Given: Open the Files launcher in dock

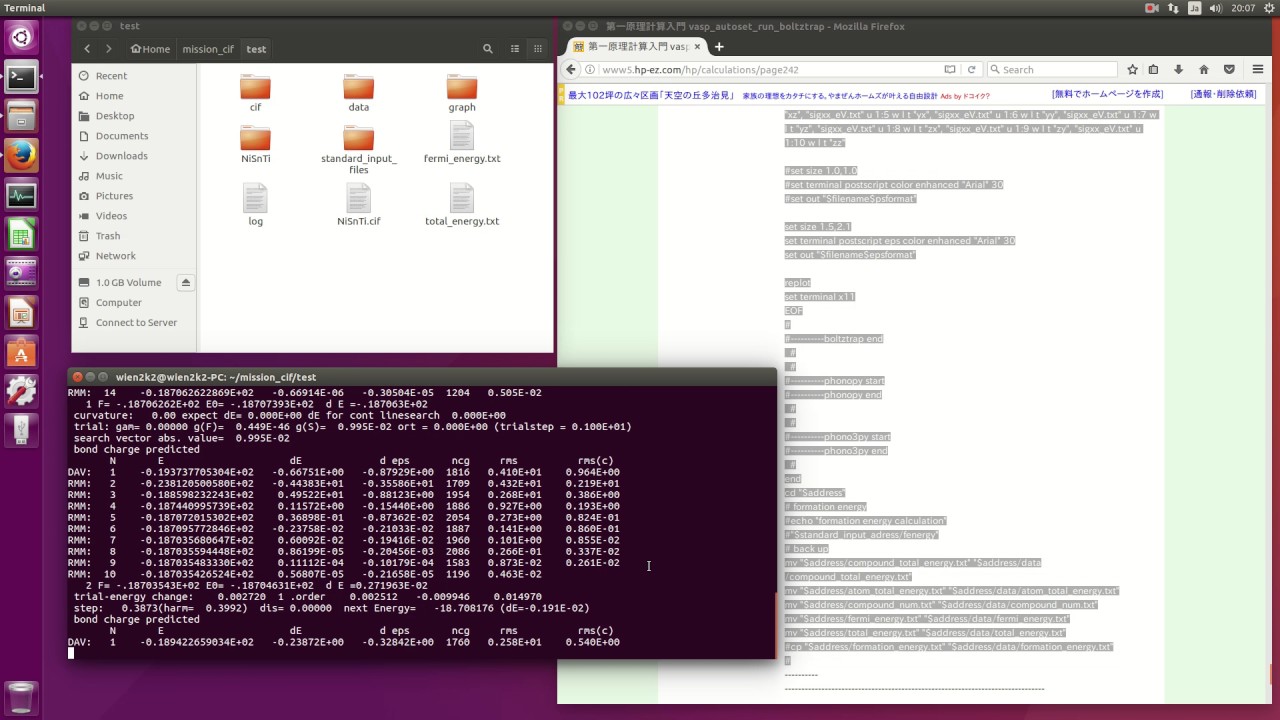Looking at the screenshot, I should click(x=21, y=116).
